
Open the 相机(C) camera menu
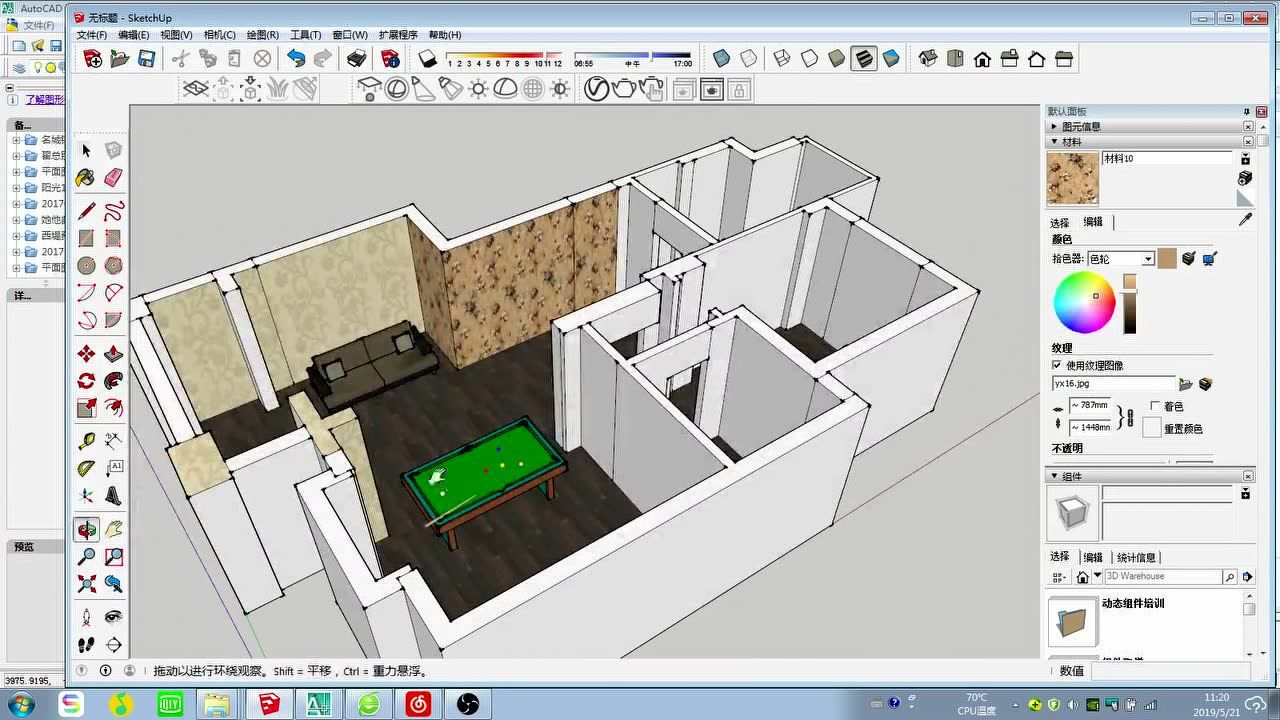tap(219, 35)
